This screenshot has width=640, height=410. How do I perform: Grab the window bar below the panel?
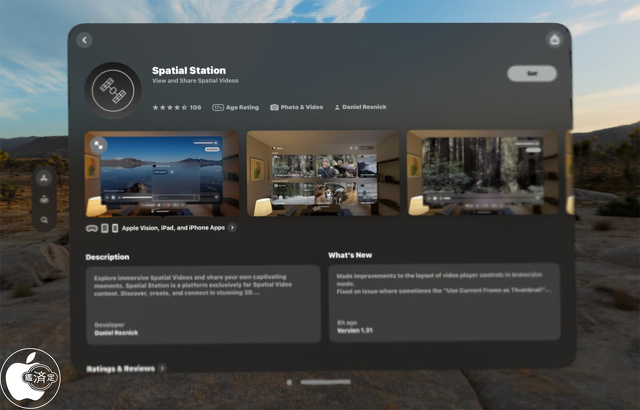tap(325, 382)
